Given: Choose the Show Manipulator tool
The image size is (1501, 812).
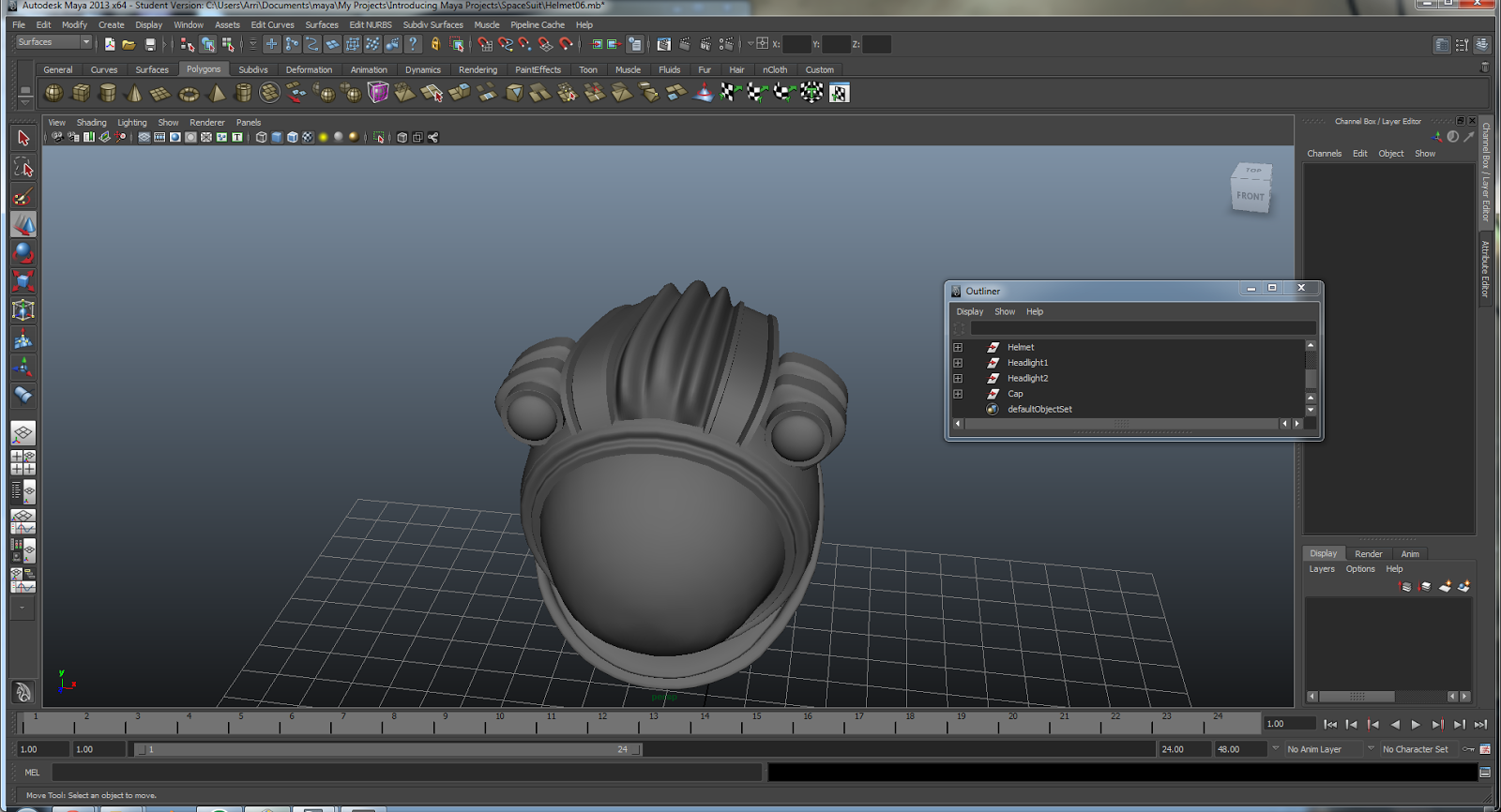Looking at the screenshot, I should pyautogui.click(x=23, y=367).
